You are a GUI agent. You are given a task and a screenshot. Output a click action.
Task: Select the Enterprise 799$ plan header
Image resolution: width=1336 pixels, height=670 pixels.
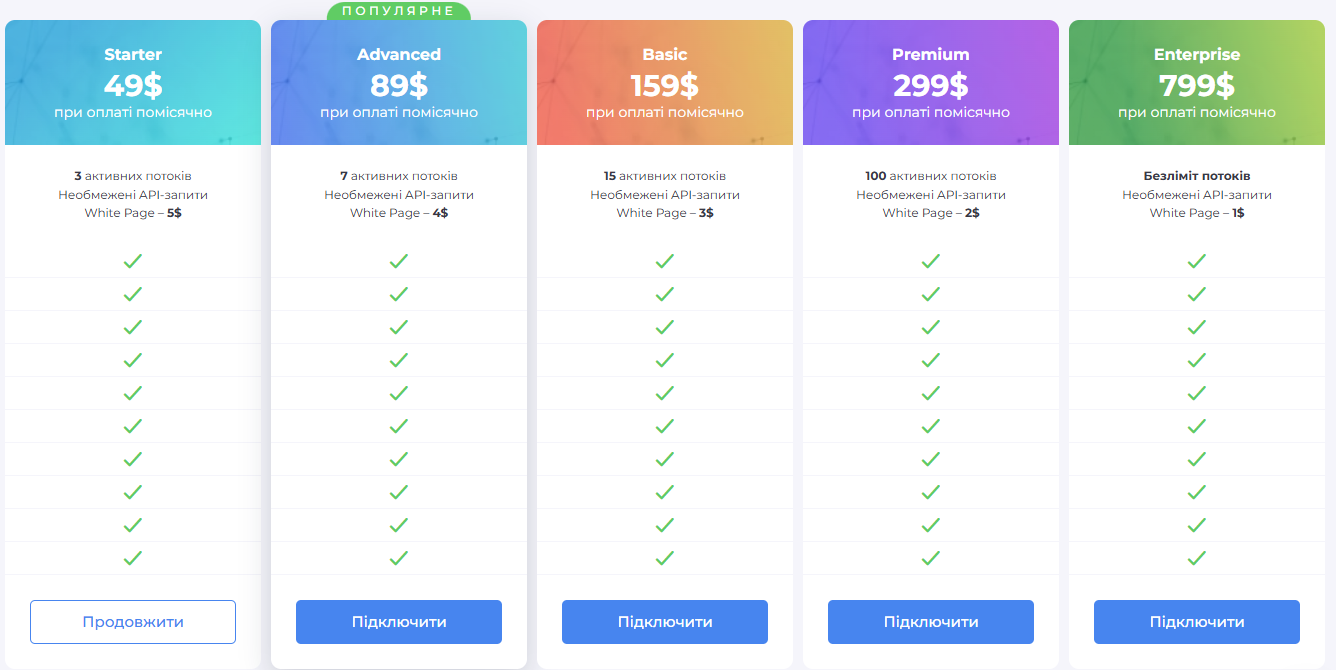coord(1197,83)
